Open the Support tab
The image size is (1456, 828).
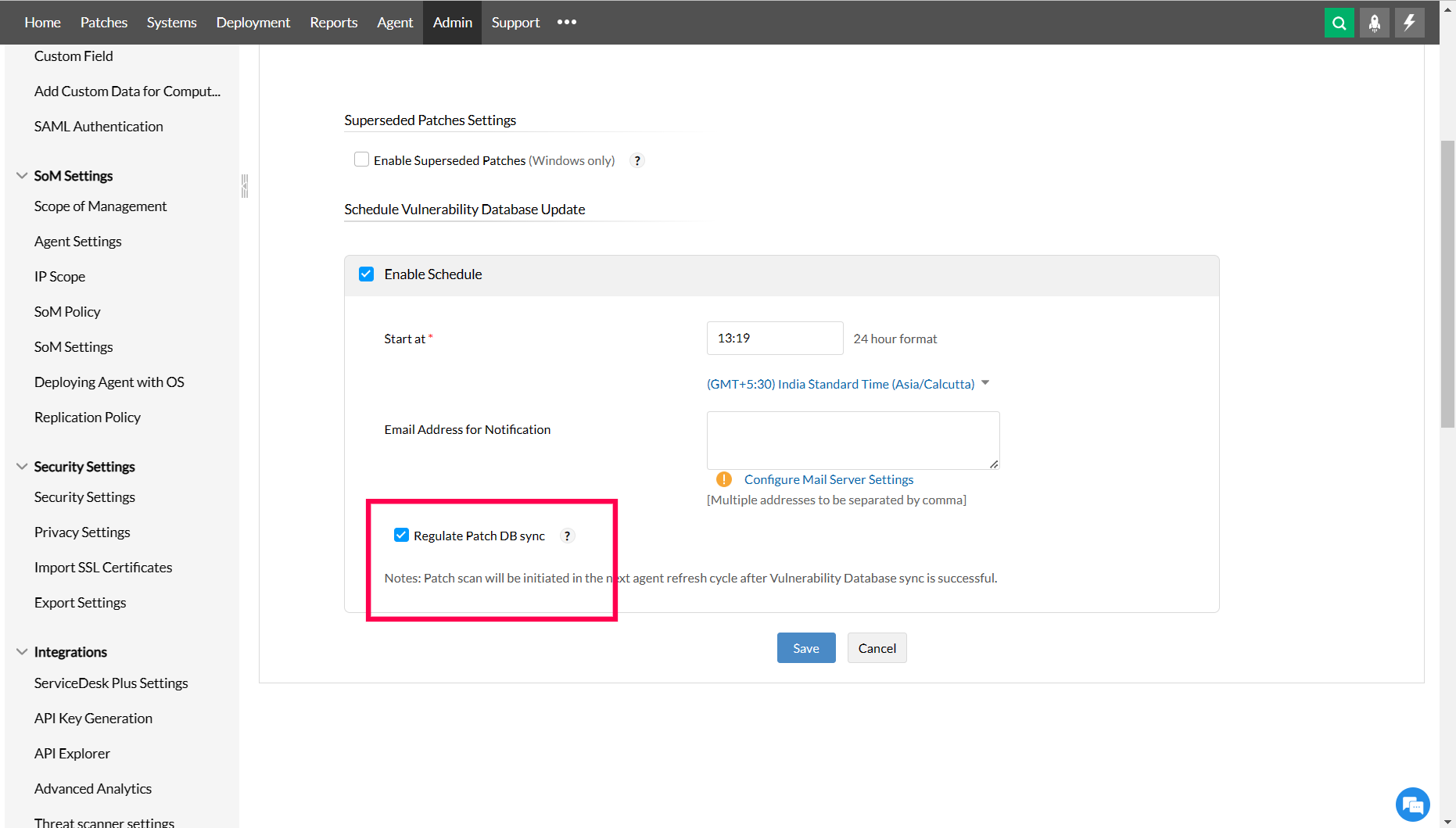pos(515,23)
